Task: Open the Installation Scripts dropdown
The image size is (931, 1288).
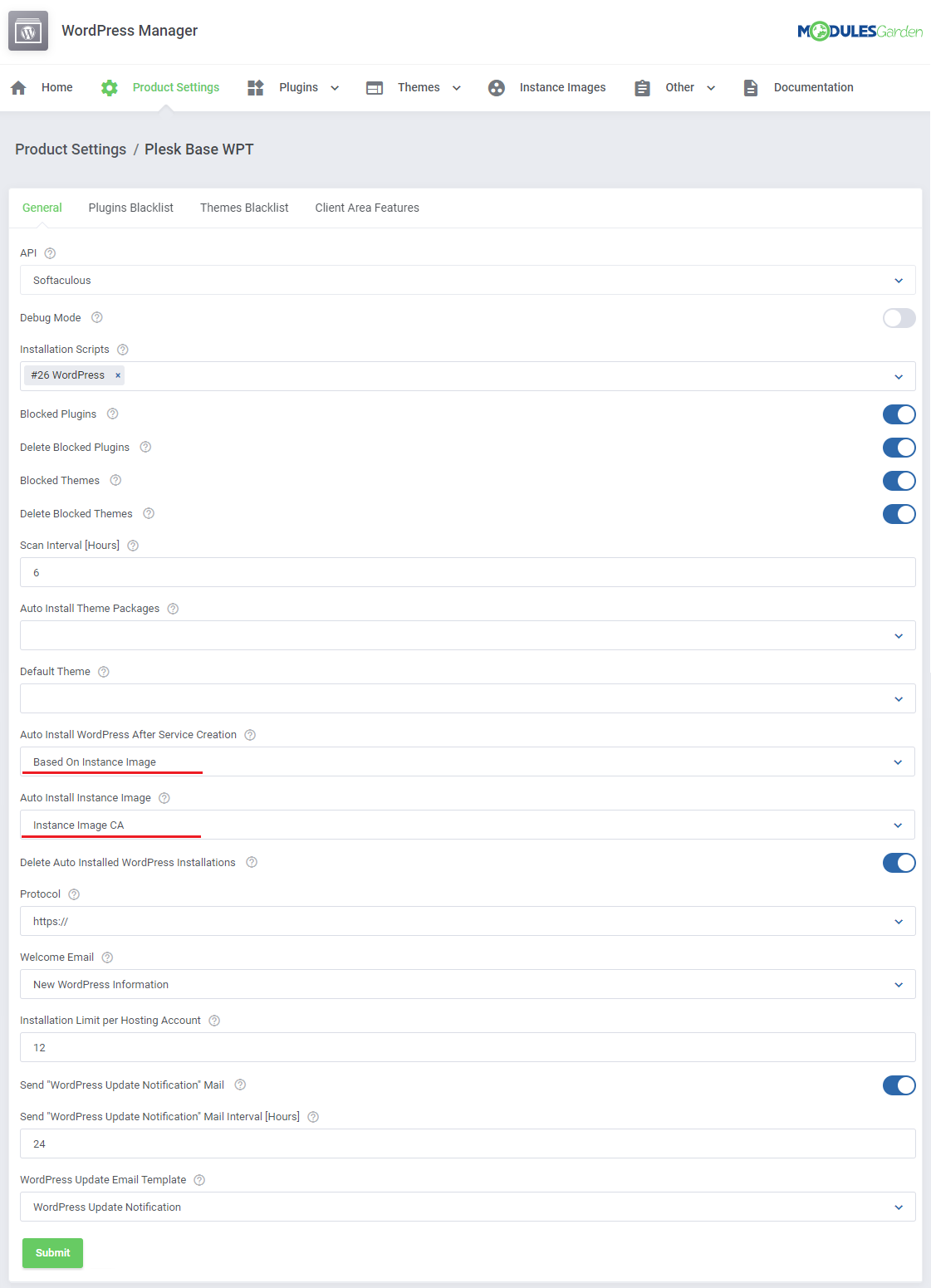Action: point(468,376)
